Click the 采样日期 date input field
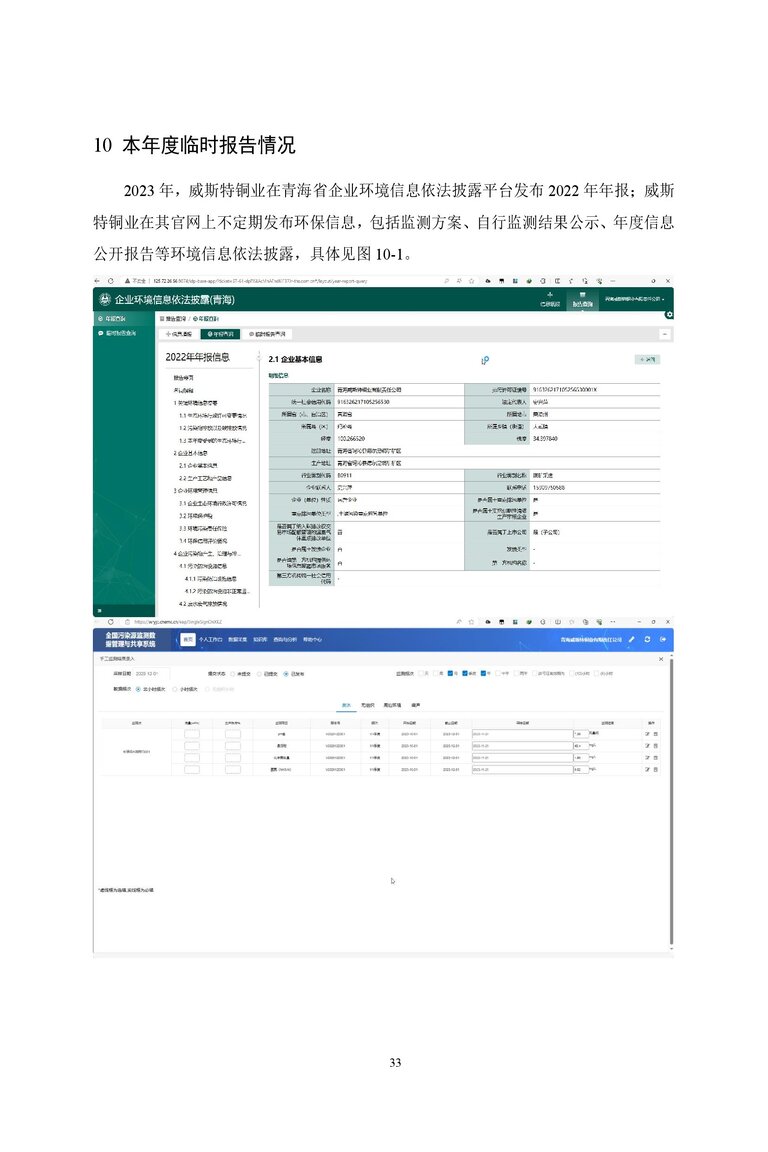 click(153, 674)
